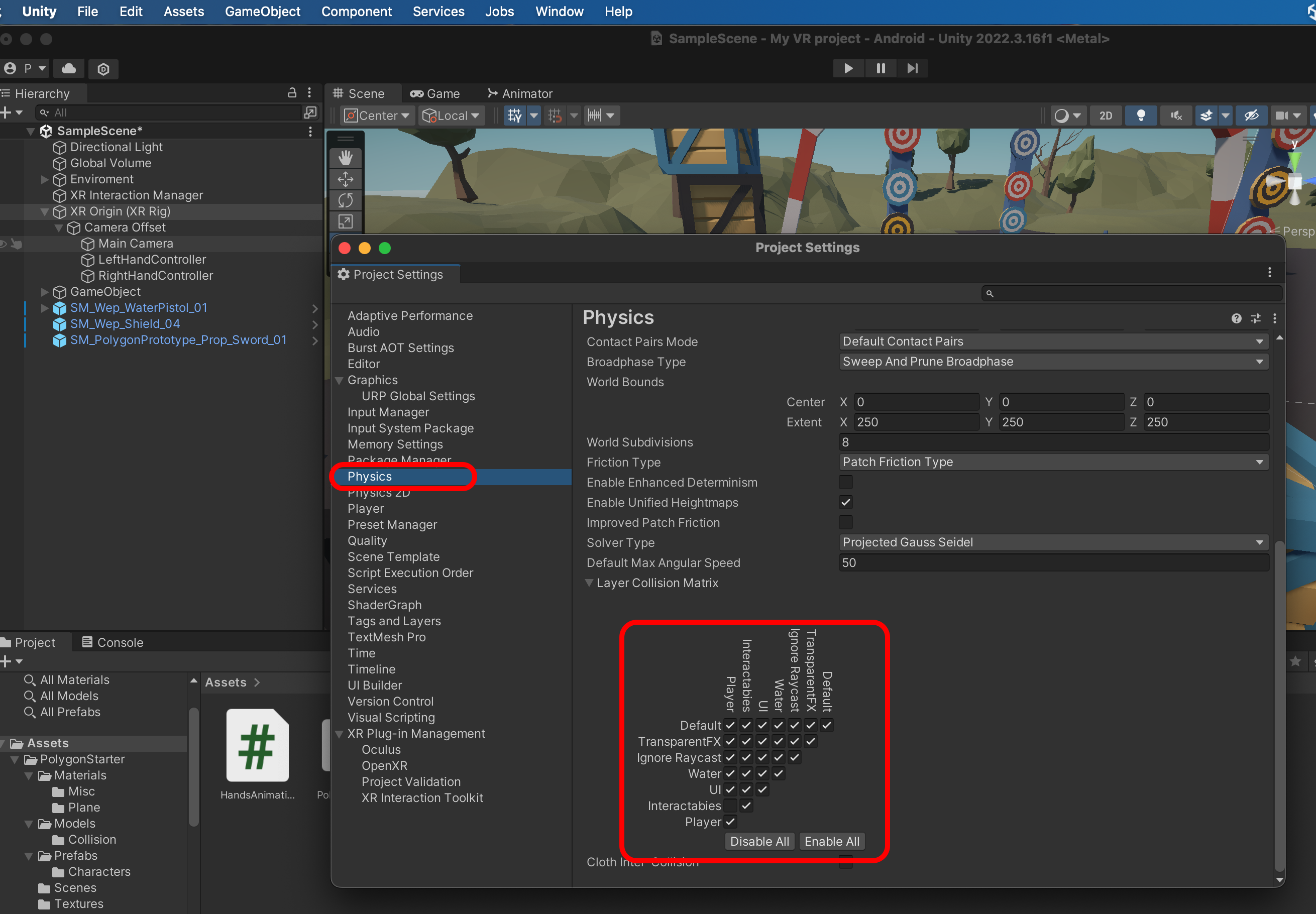Toggle scene lighting bulb icon
The height and width of the screenshot is (914, 1316).
point(1140,116)
